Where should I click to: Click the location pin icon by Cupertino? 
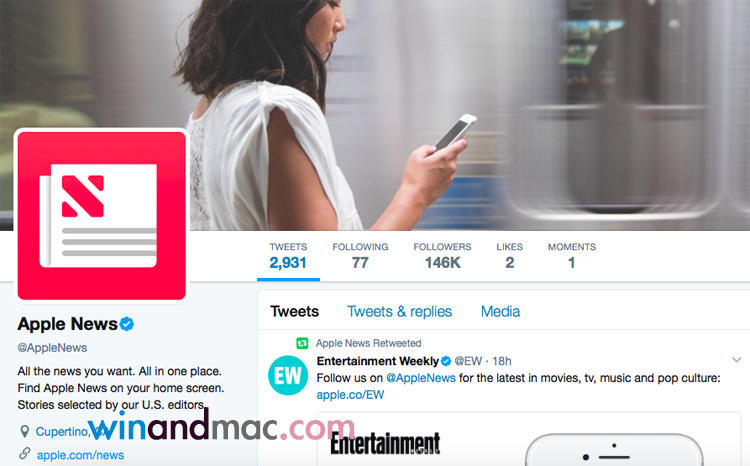click(24, 431)
